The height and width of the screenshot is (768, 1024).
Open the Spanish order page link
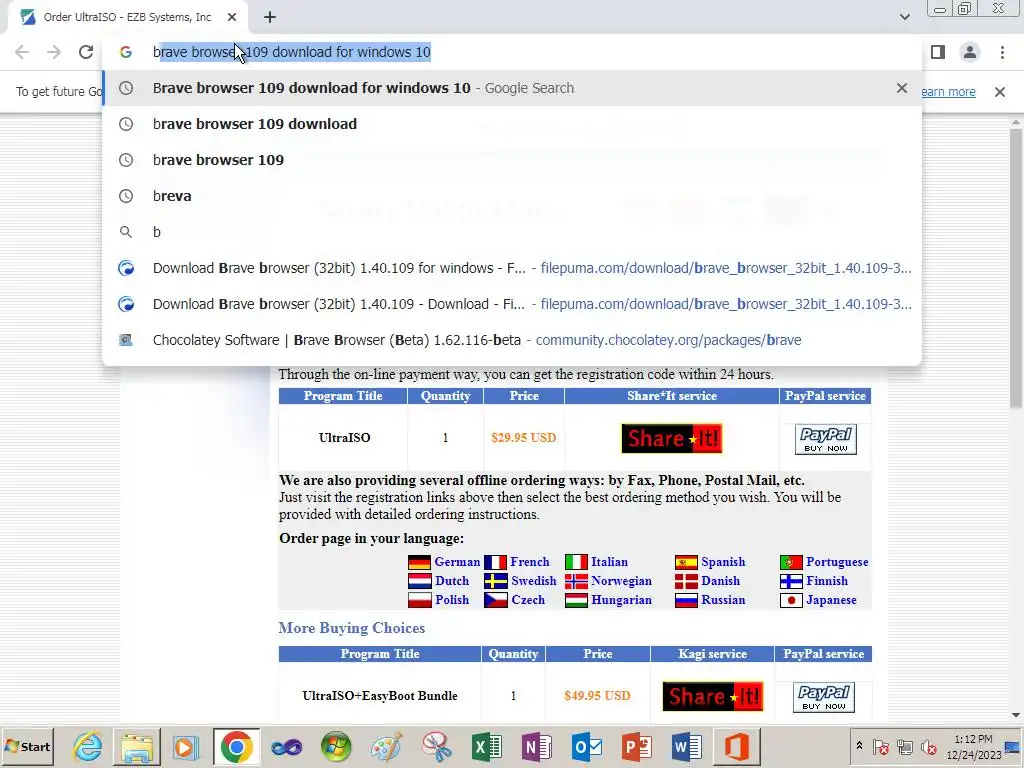[x=723, y=562]
